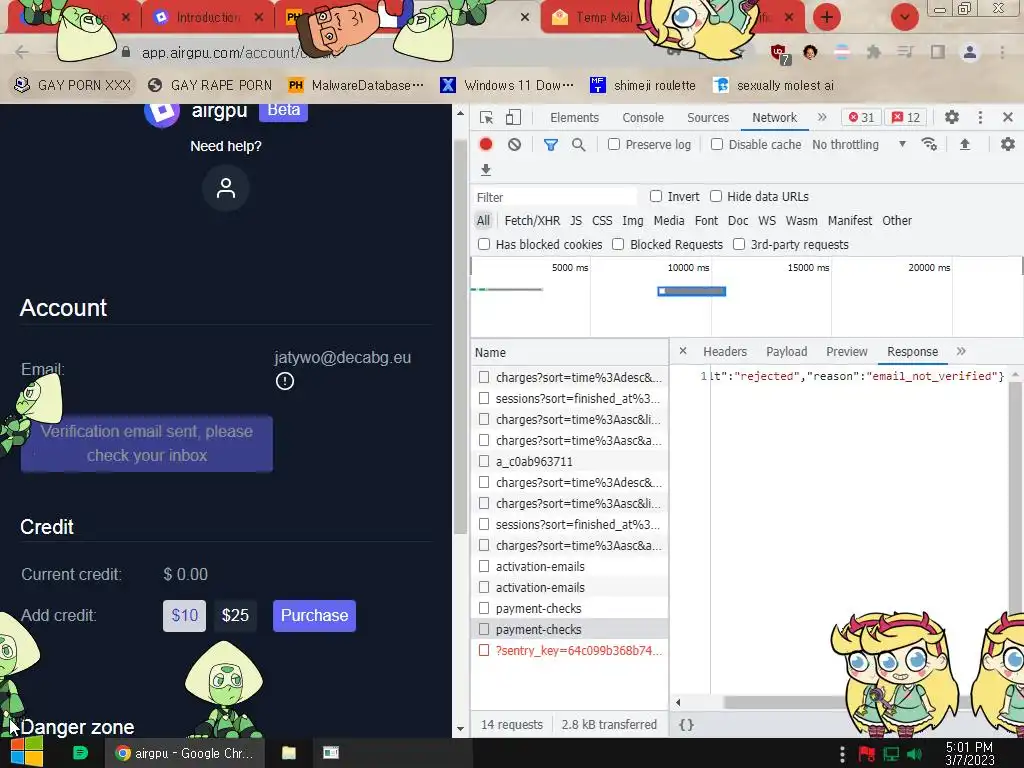
Task: Open the network conditions wifi icon
Action: pyautogui.click(x=929, y=144)
